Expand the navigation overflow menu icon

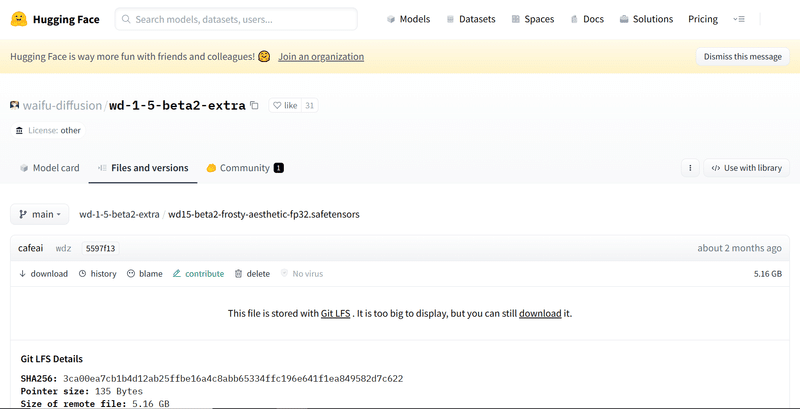click(739, 19)
